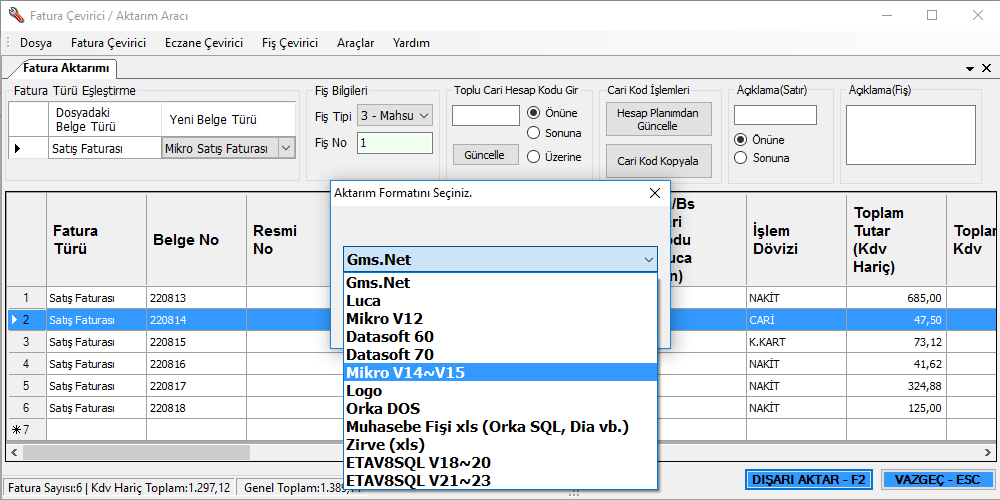The height and width of the screenshot is (500, 1000).
Task: Click the Güncelle button
Action: tap(485, 155)
